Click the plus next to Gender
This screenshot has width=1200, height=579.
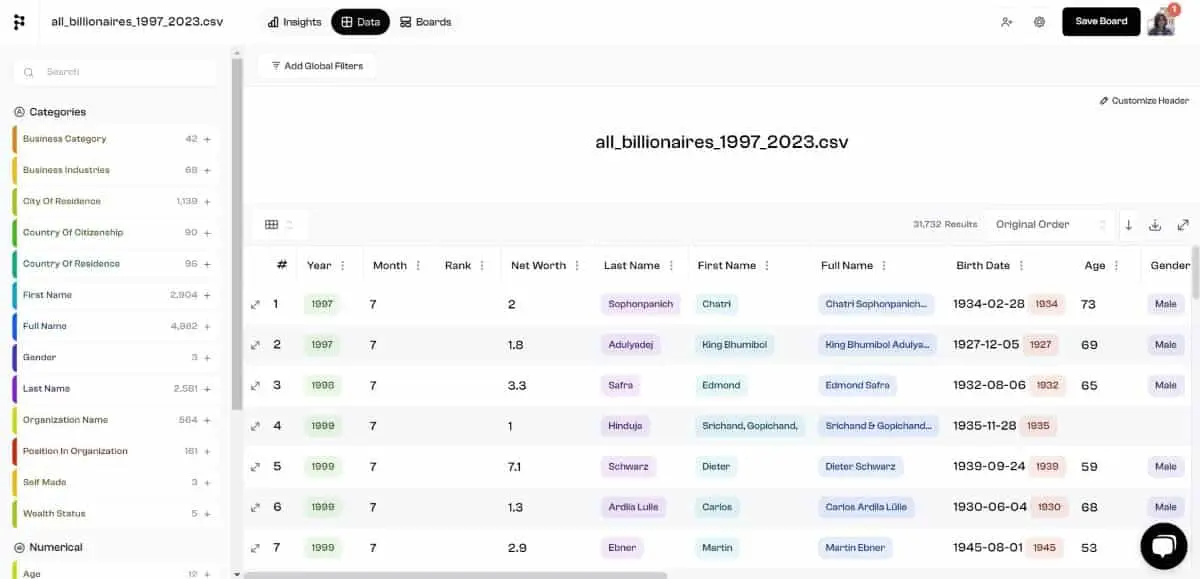click(x=206, y=357)
